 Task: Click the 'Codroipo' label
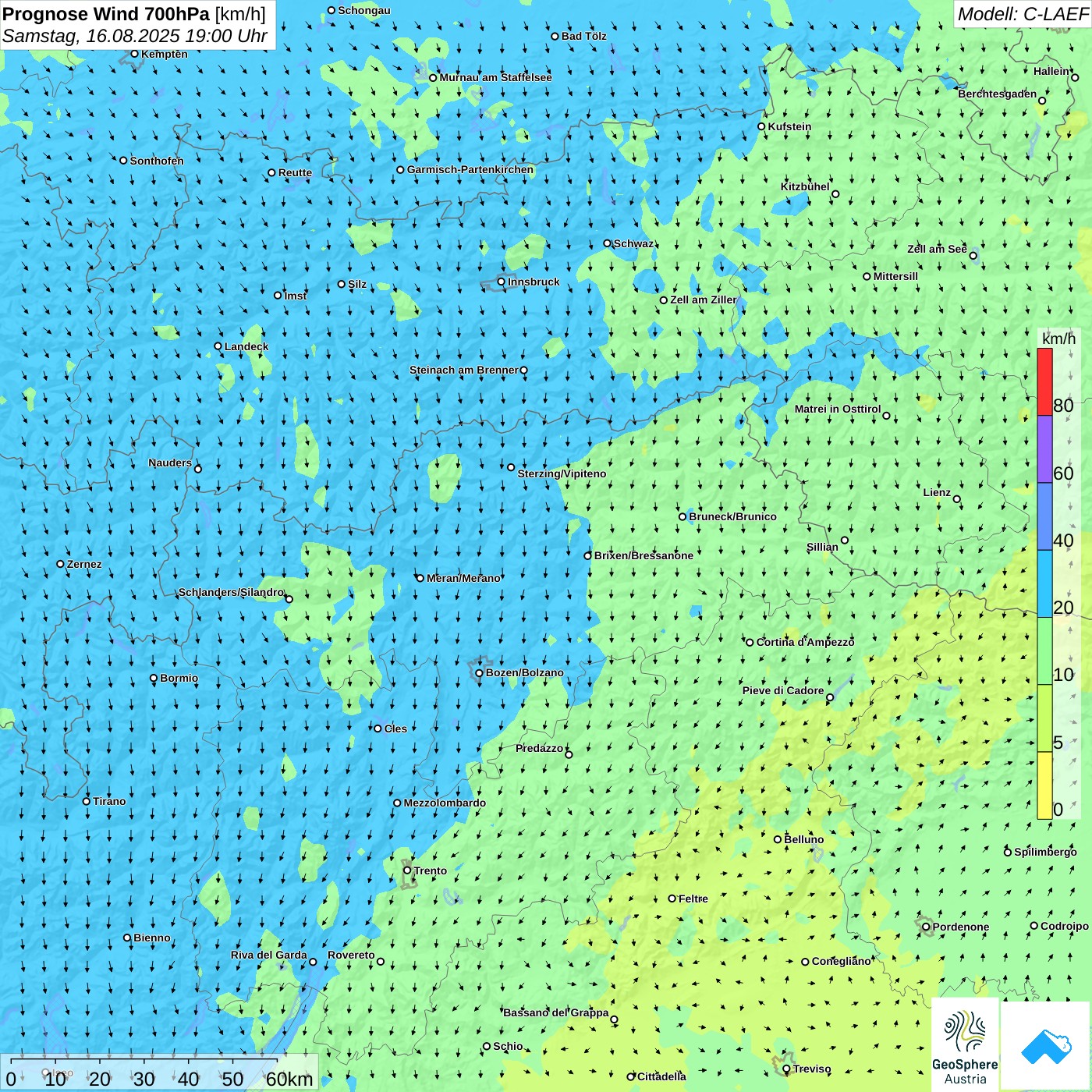(1065, 926)
